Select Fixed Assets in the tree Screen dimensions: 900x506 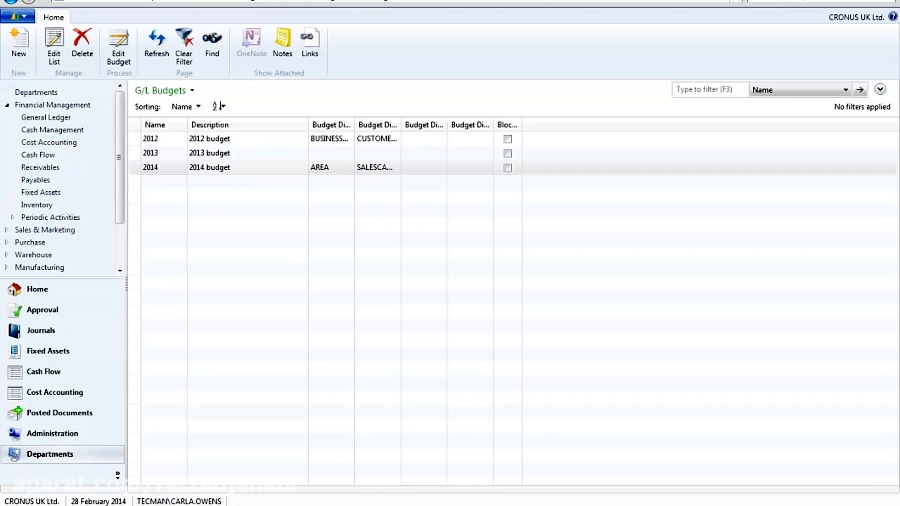coord(41,192)
